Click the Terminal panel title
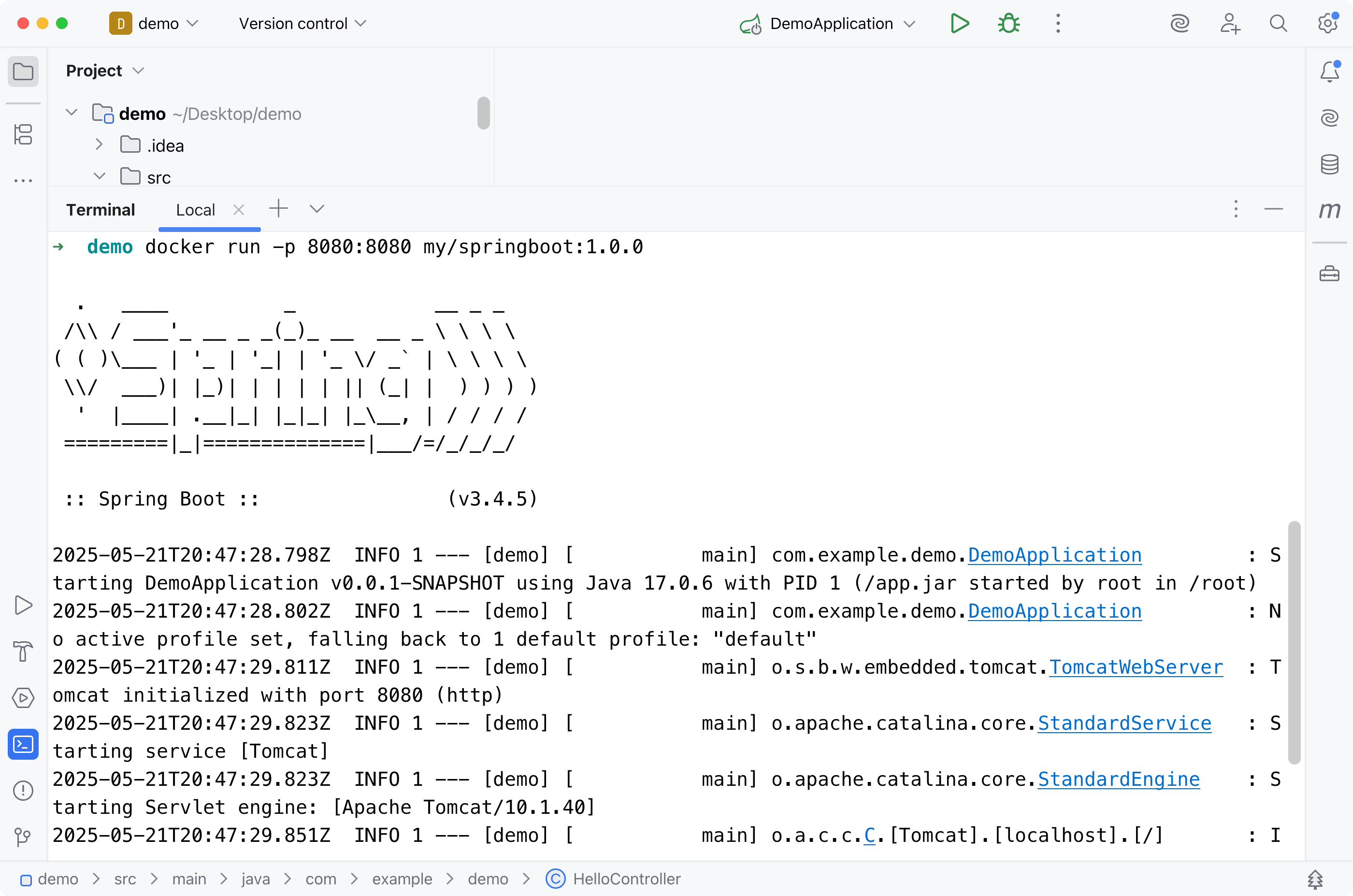1353x896 pixels. click(101, 210)
